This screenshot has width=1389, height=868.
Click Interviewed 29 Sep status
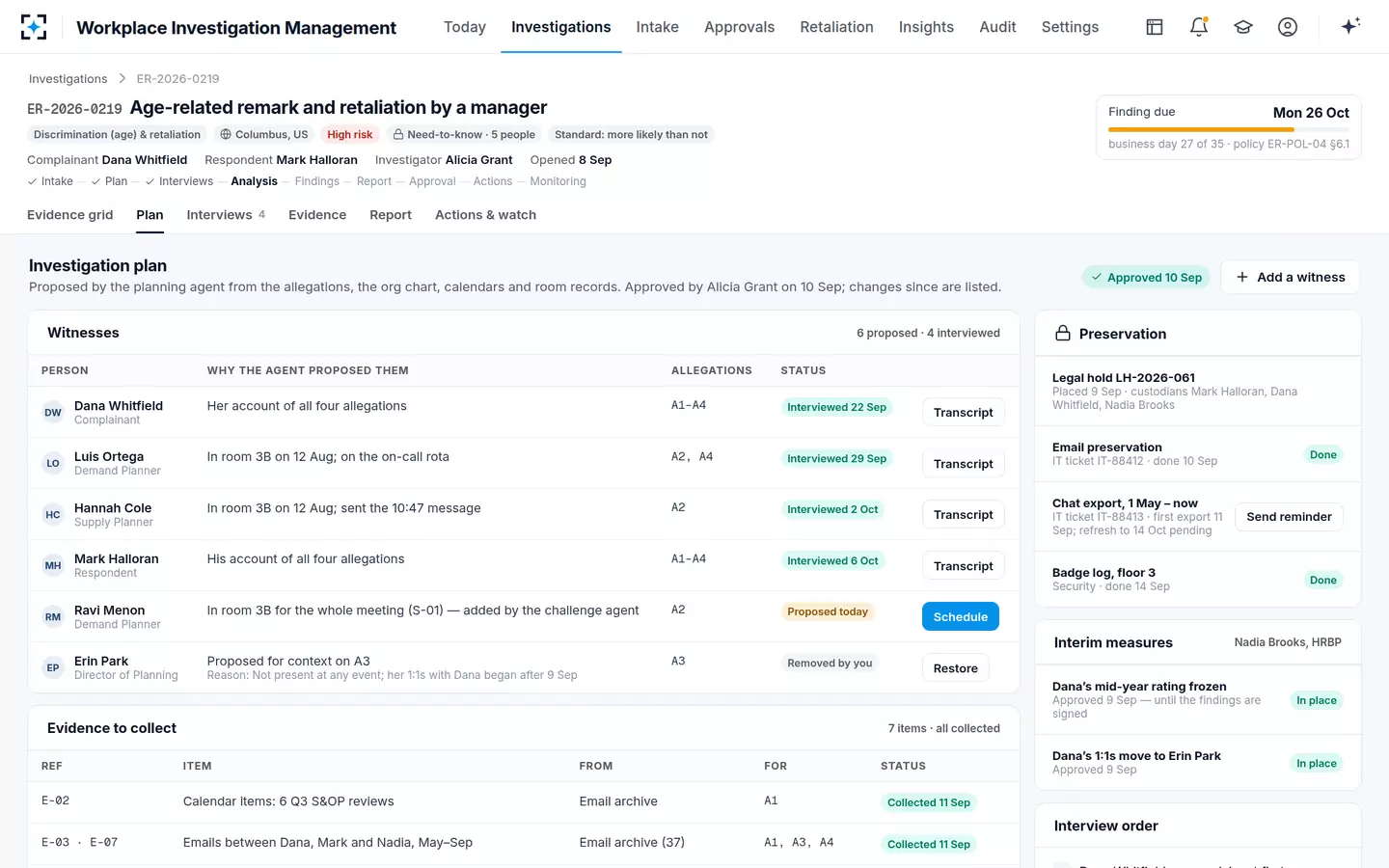836,458
